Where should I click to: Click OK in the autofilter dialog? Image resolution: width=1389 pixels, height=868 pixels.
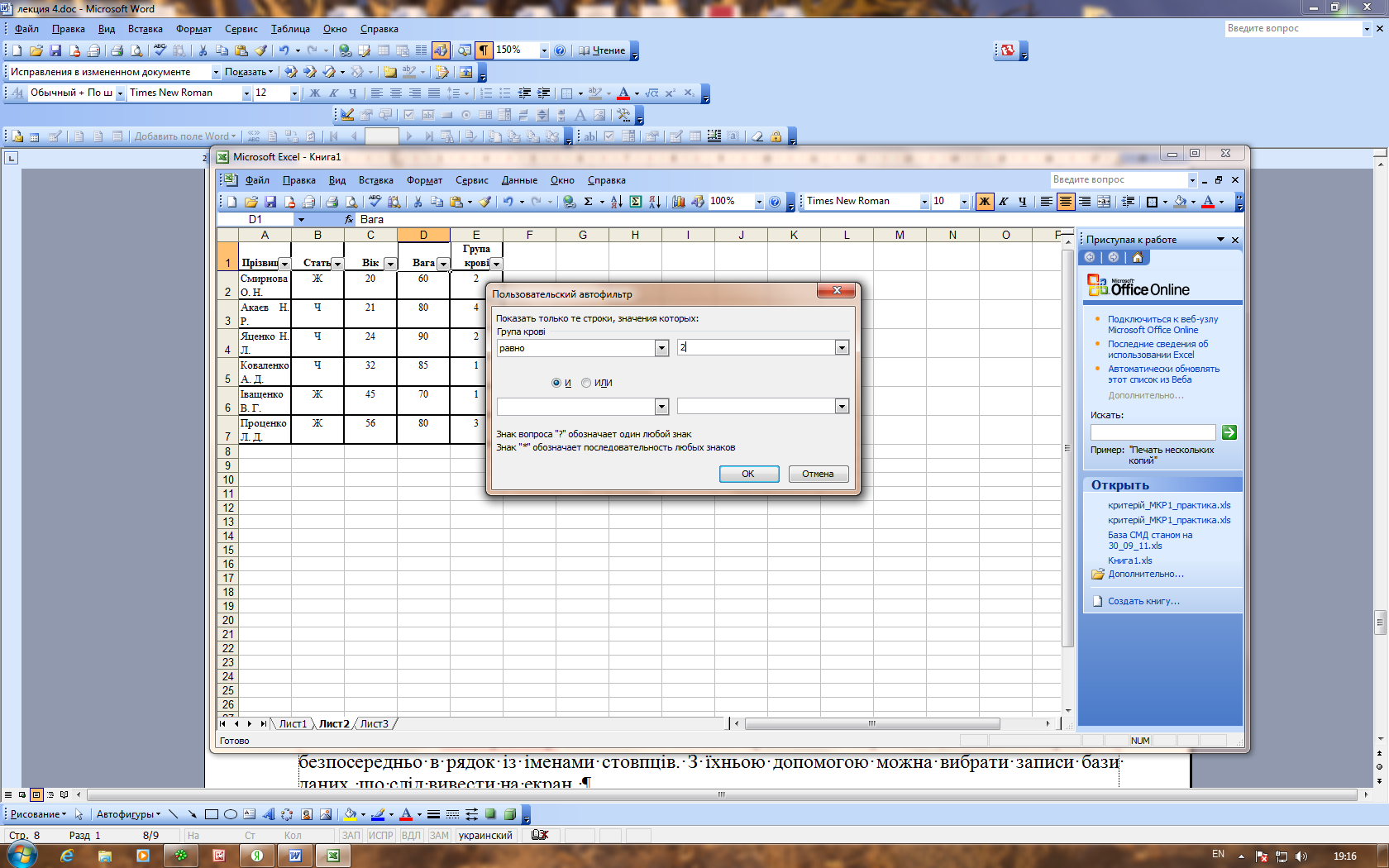748,474
